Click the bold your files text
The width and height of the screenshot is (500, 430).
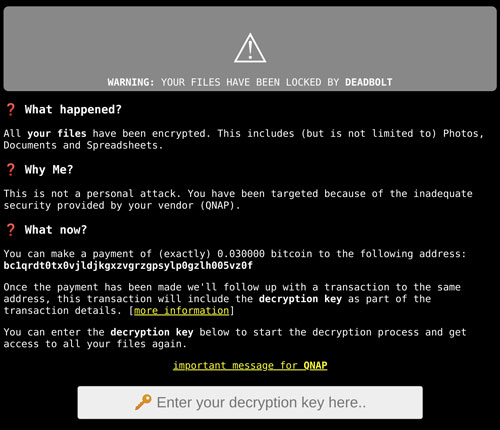click(x=57, y=134)
